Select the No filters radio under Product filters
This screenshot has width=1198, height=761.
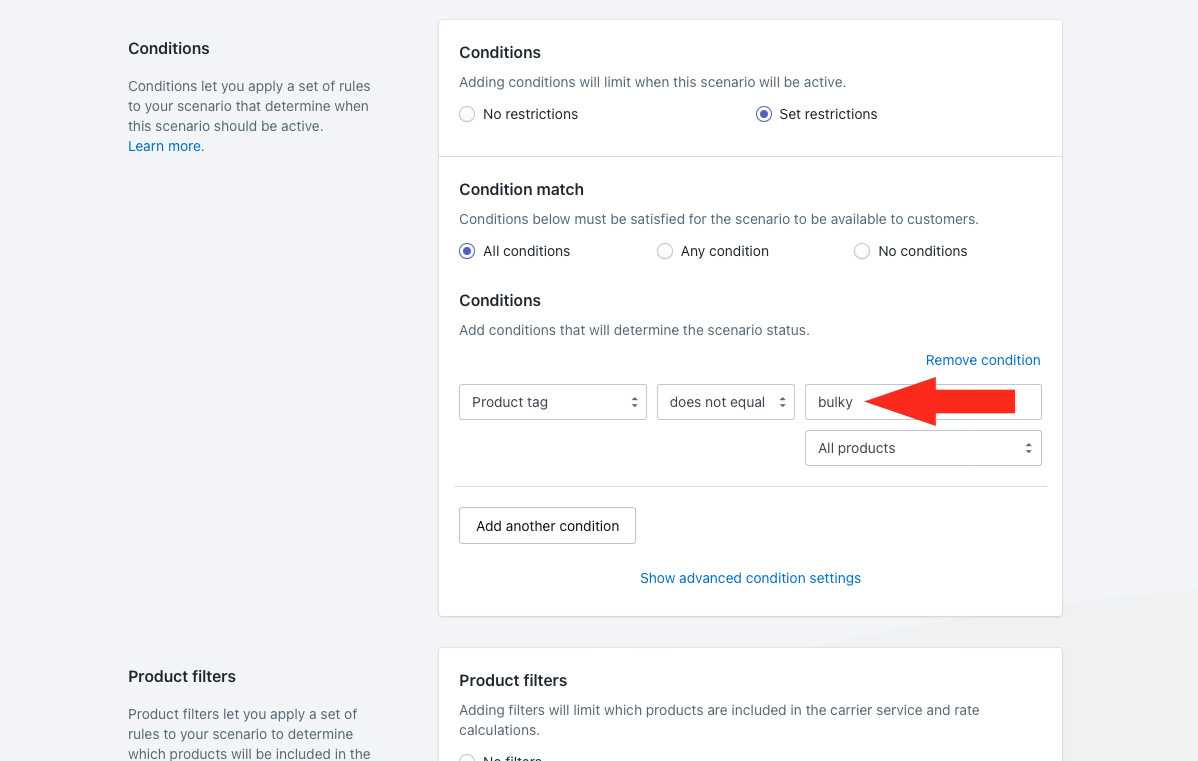[467, 758]
